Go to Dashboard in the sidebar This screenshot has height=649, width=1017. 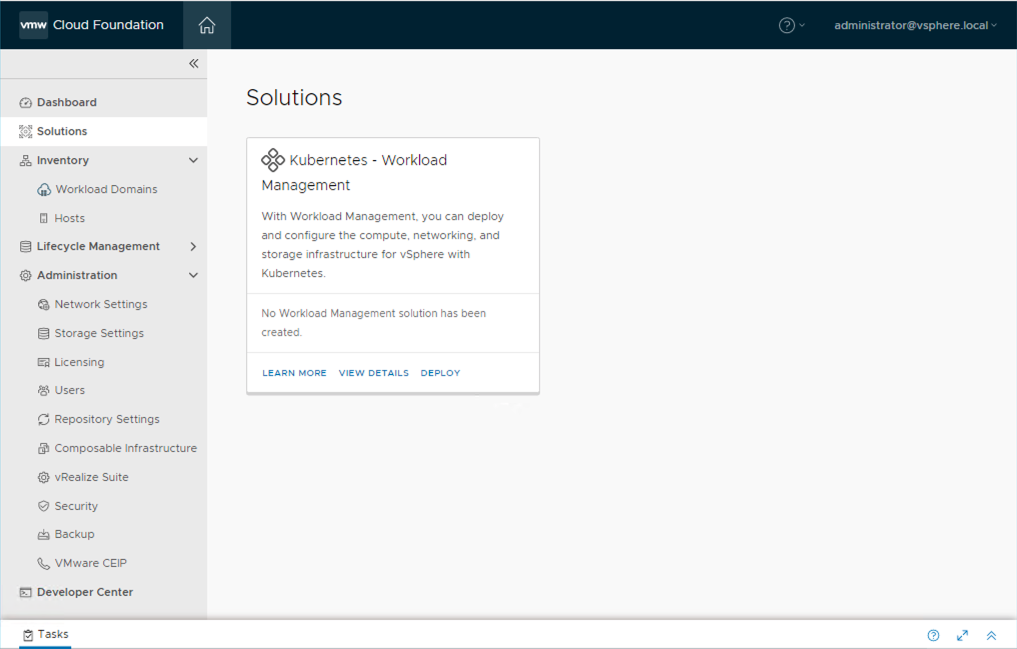pos(66,102)
